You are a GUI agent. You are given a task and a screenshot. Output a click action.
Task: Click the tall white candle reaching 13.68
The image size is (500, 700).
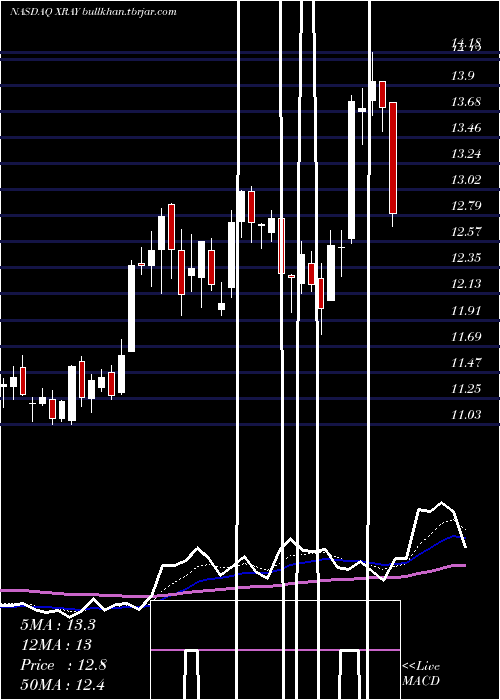(x=352, y=170)
